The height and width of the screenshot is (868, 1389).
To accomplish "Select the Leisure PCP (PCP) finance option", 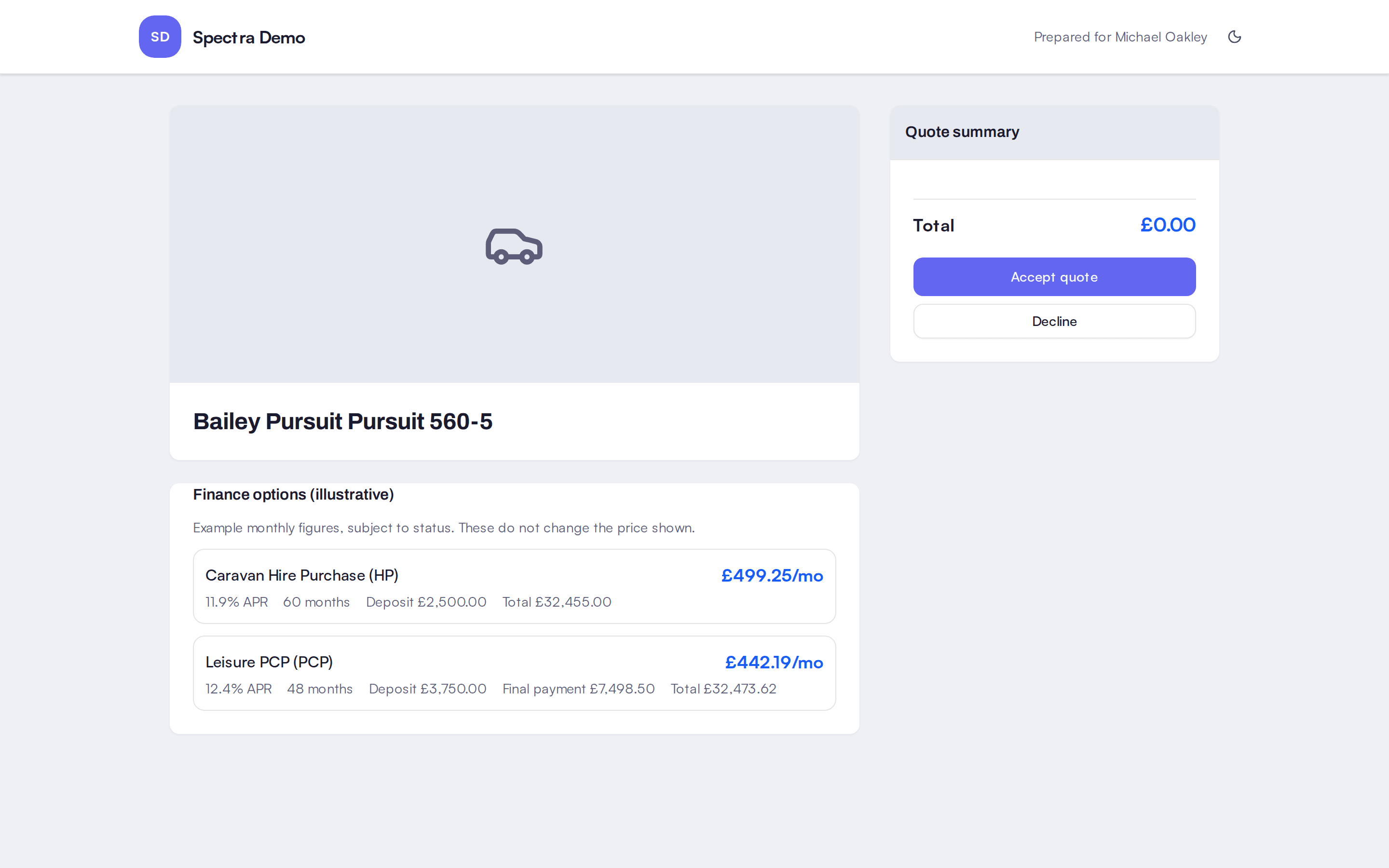I will [x=514, y=673].
